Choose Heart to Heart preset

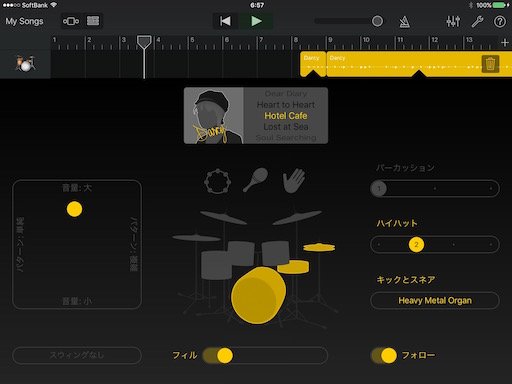point(286,105)
